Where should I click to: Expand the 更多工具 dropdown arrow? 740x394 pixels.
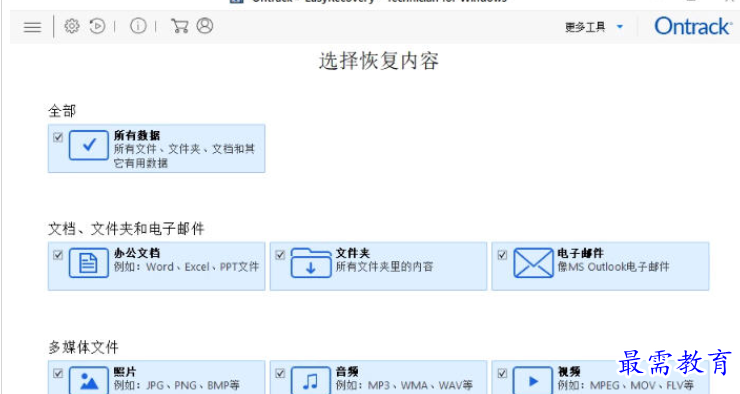pyautogui.click(x=620, y=27)
